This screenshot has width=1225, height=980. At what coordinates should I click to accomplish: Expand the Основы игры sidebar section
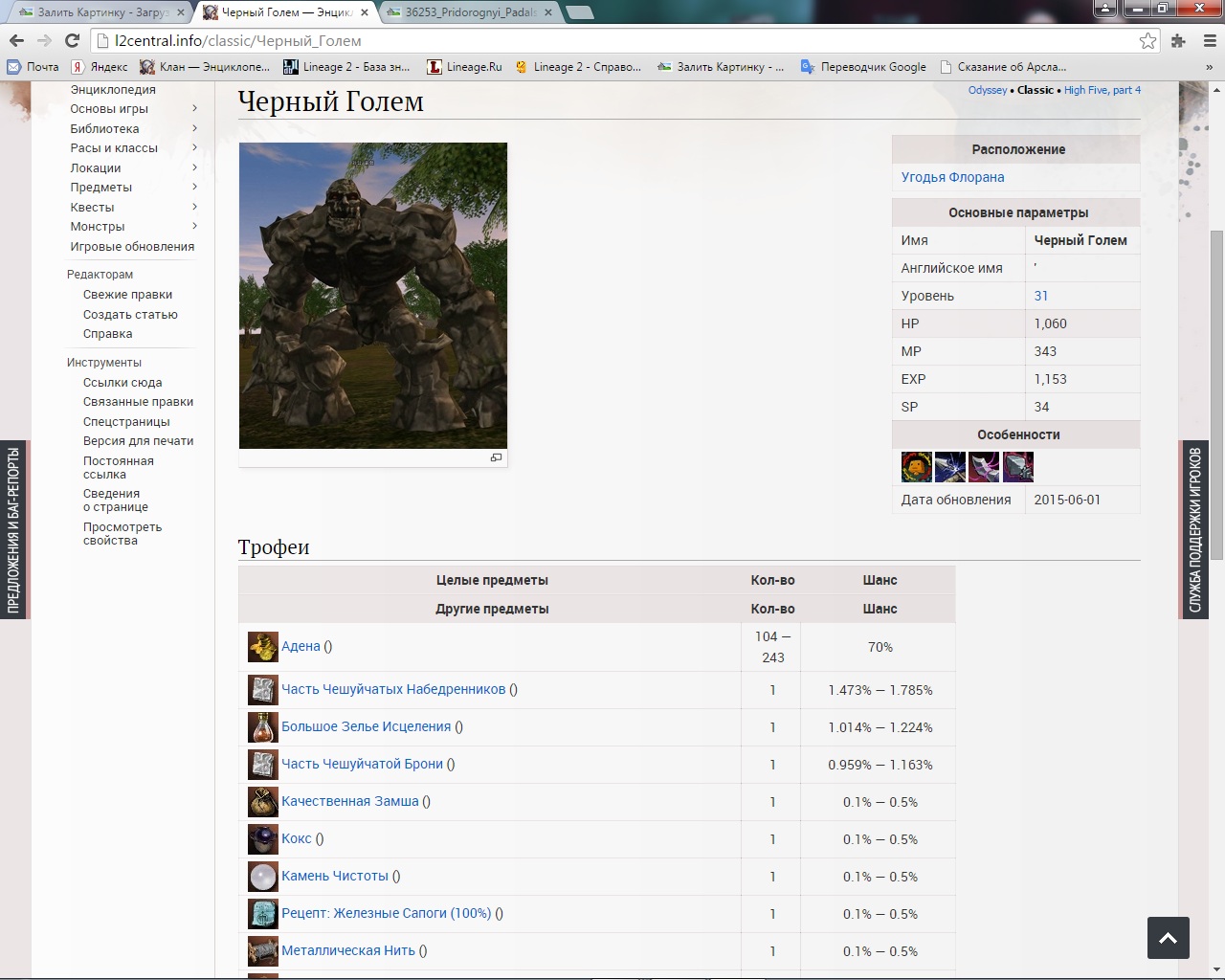(x=194, y=109)
